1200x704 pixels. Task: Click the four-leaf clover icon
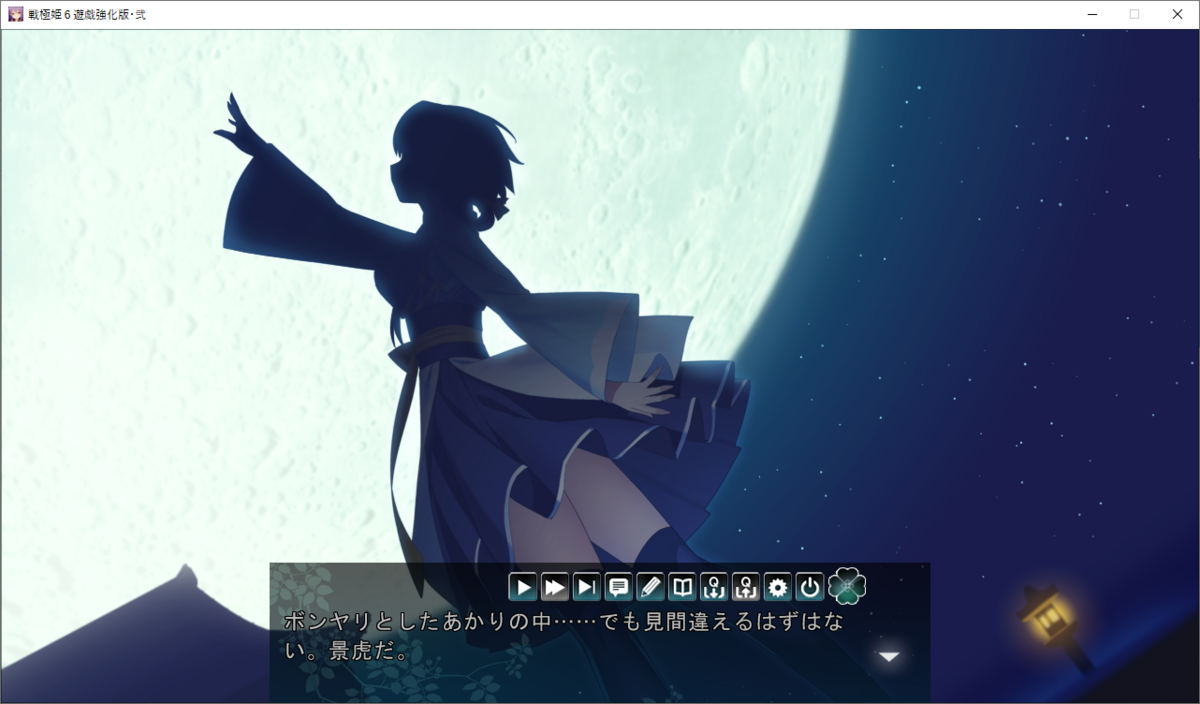pos(847,586)
